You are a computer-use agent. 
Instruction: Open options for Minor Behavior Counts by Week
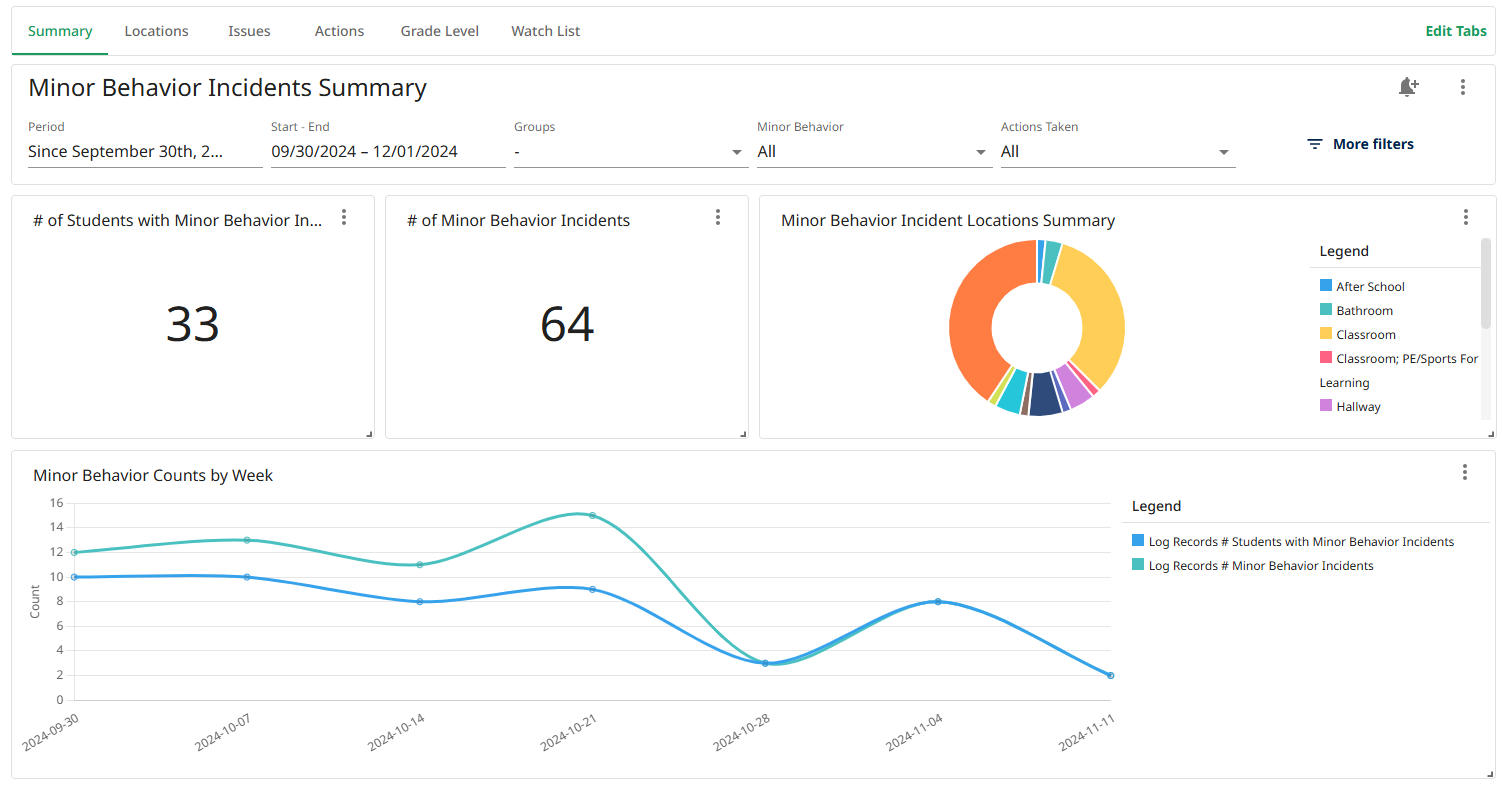click(1465, 472)
